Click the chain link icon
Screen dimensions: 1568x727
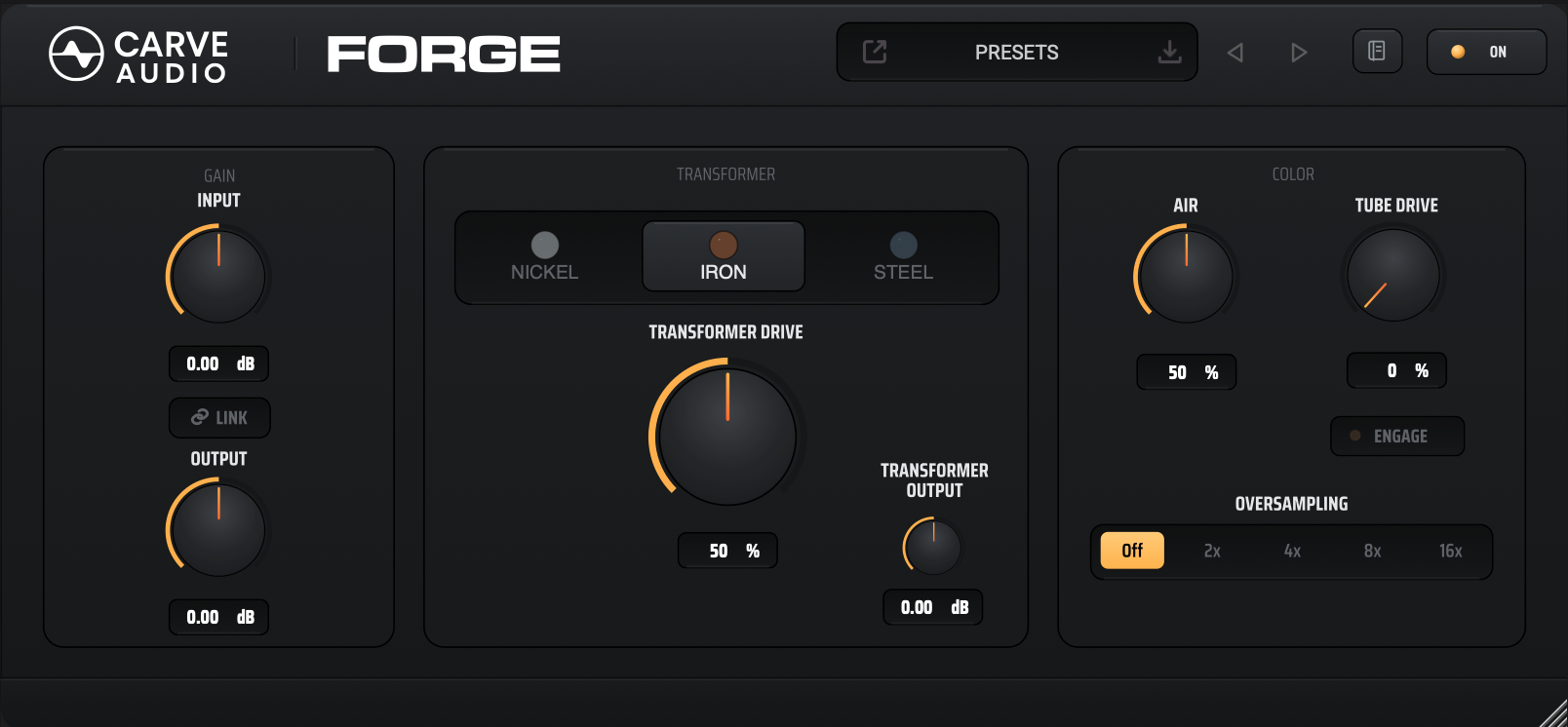(200, 417)
